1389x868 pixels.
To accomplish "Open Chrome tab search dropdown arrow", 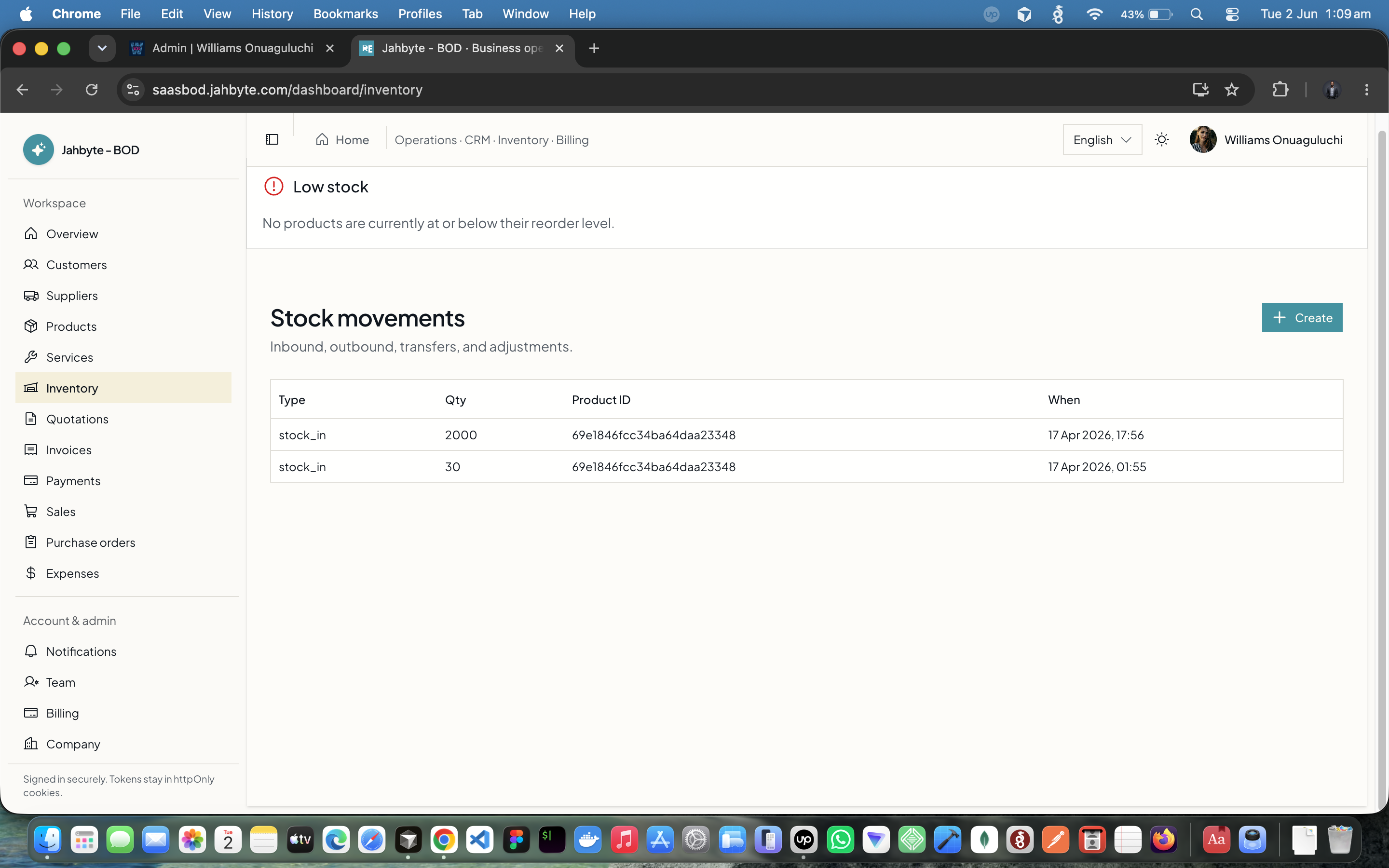I will click(x=102, y=48).
